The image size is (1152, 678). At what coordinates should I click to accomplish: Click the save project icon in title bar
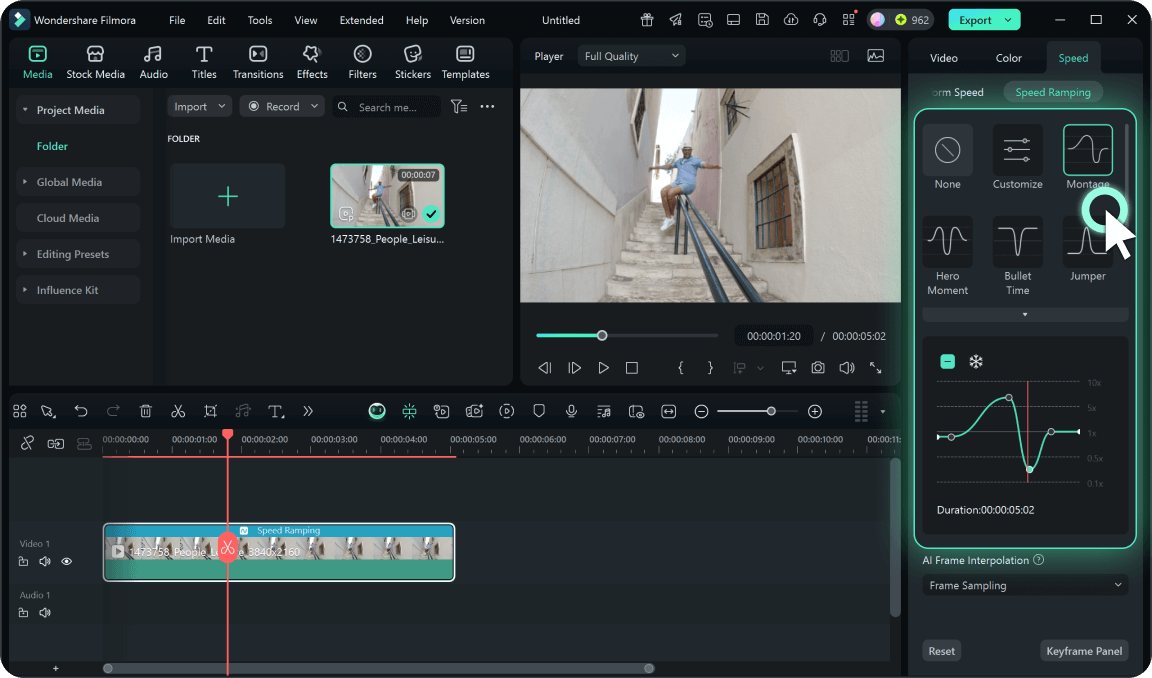click(x=762, y=20)
